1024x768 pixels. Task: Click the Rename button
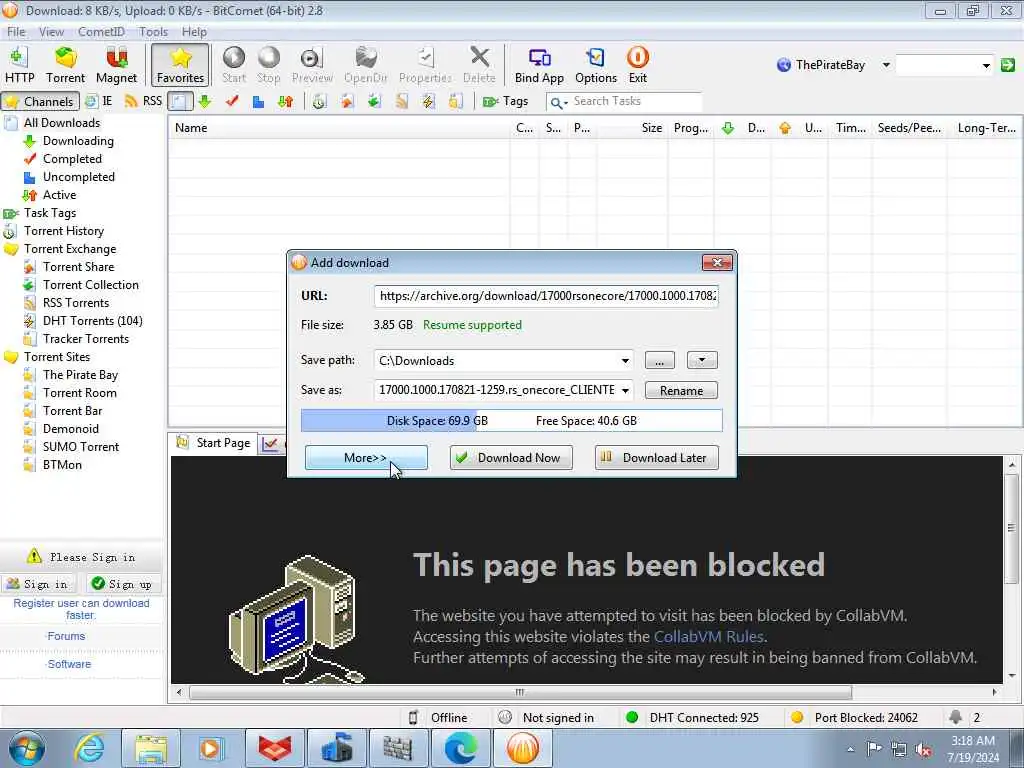[x=681, y=391]
